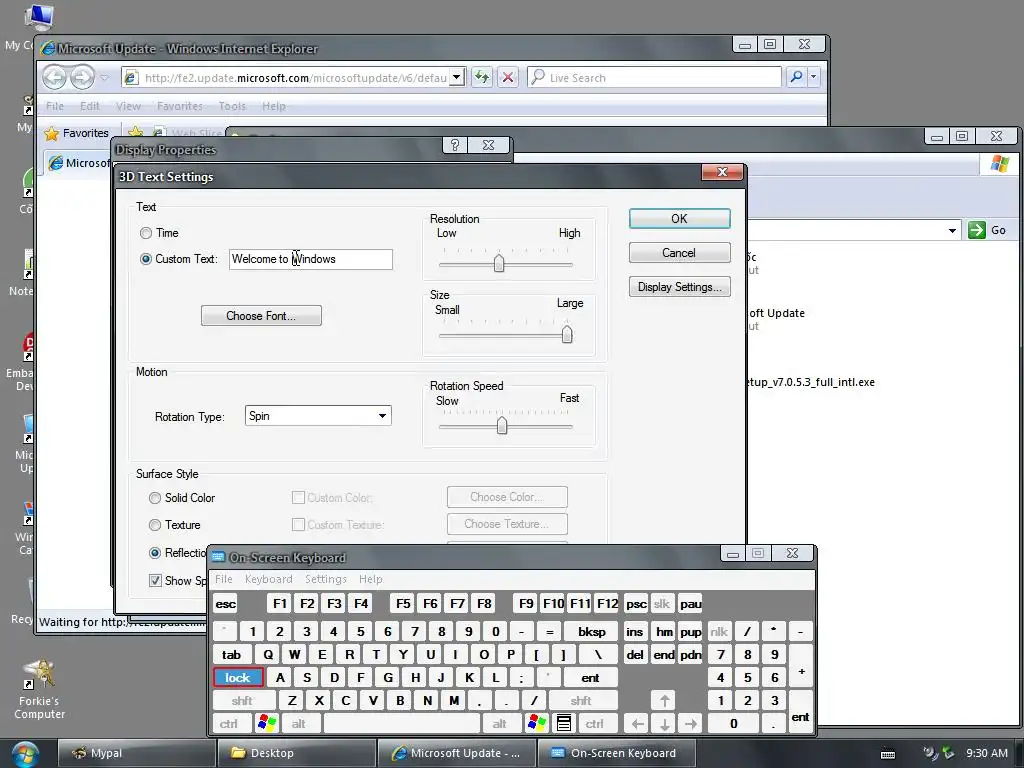The image size is (1024, 768).
Task: Click the application menu key on keyboard
Action: pyautogui.click(x=564, y=724)
